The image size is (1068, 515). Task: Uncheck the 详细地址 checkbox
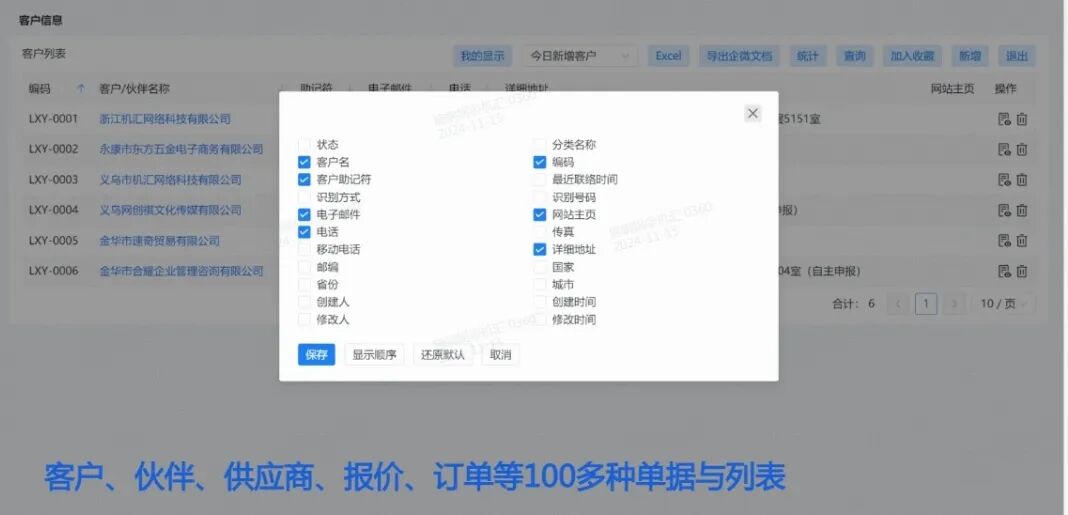[539, 249]
